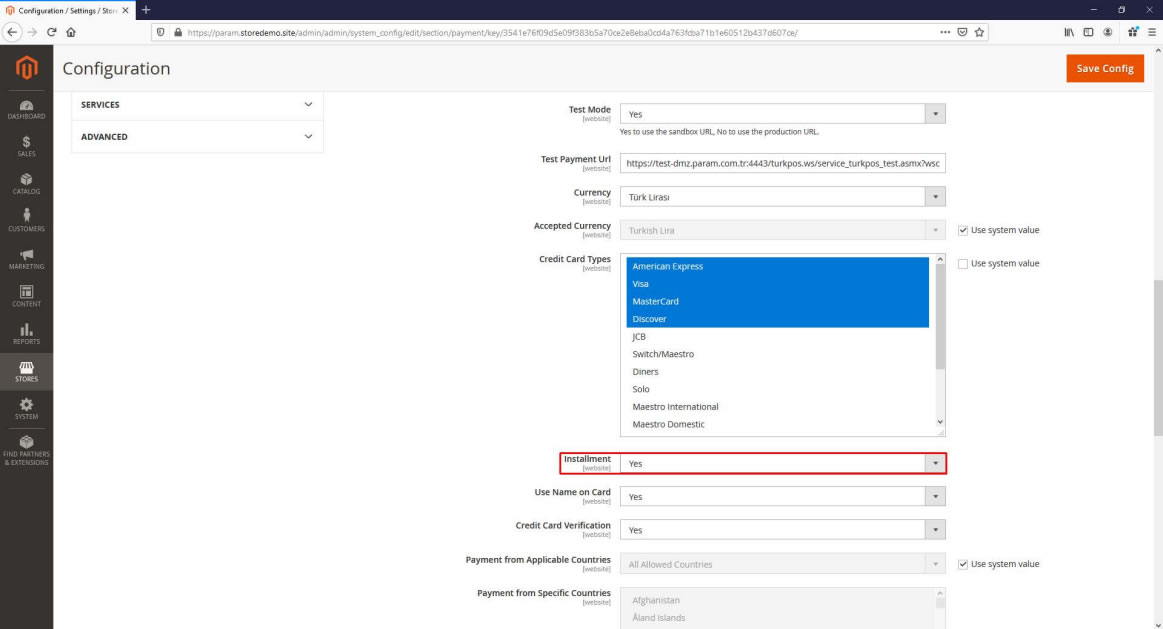Select American Express card type

777,266
